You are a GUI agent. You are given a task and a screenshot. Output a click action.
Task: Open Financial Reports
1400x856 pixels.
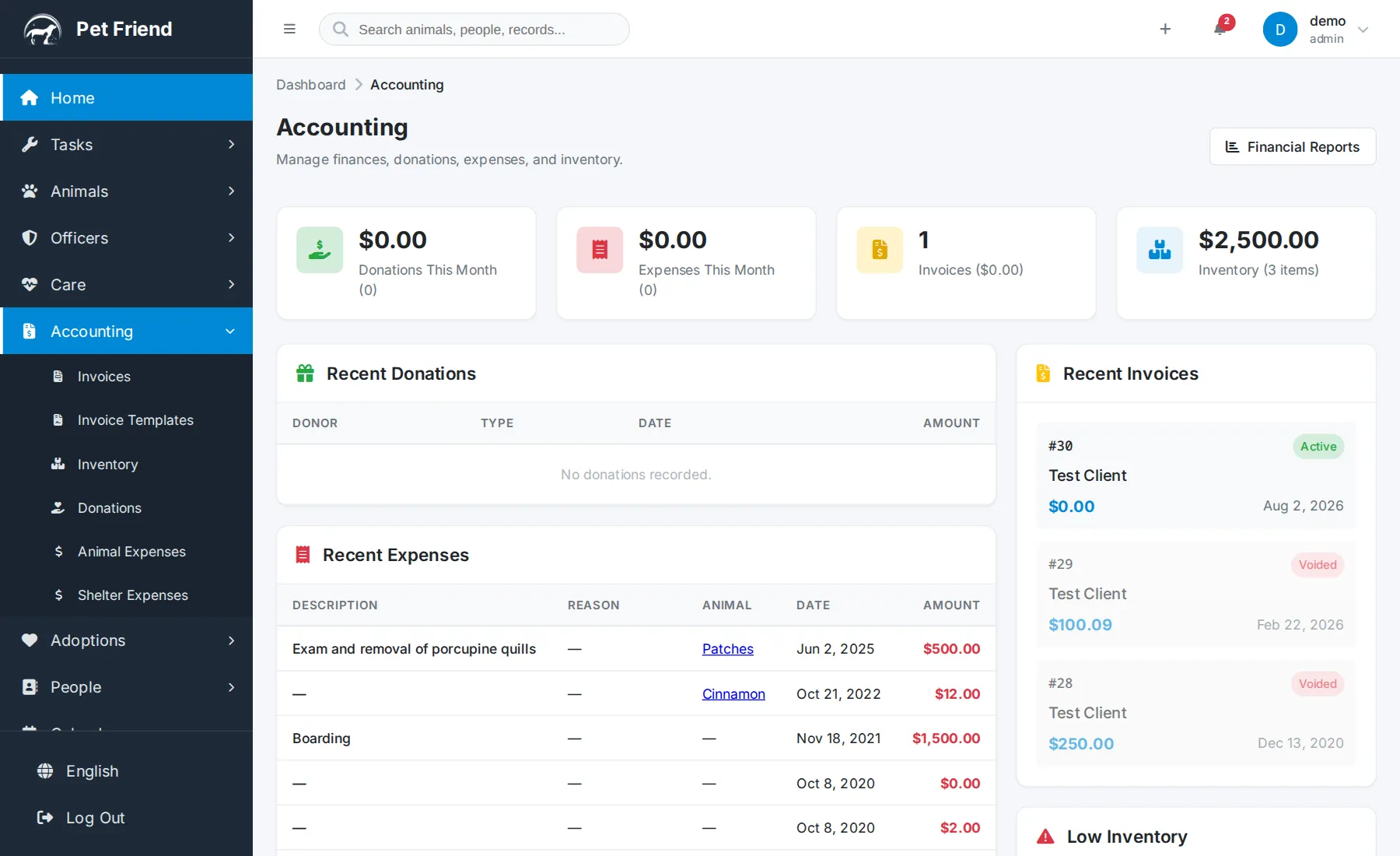click(1293, 146)
